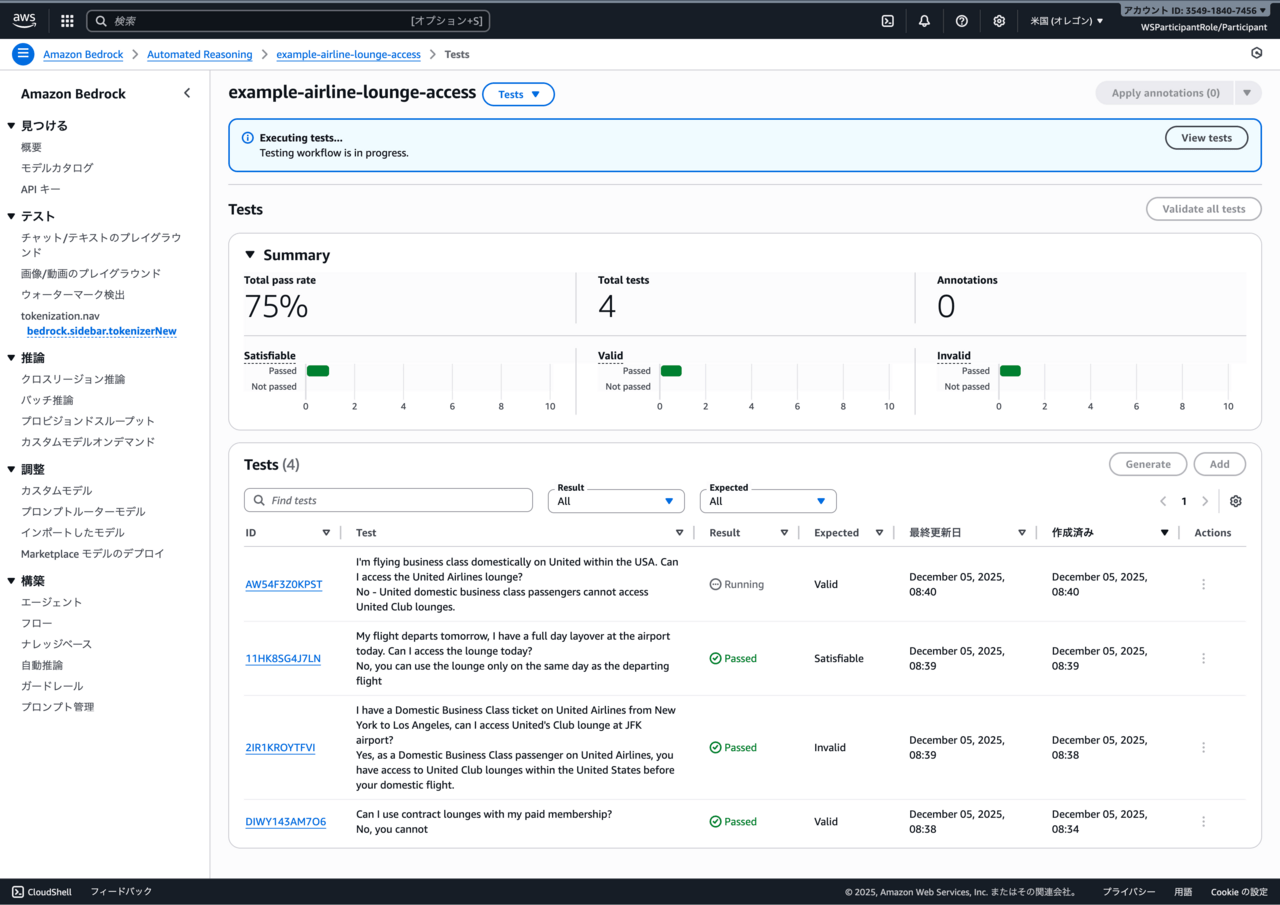Click the View tests button

[x=1206, y=138]
